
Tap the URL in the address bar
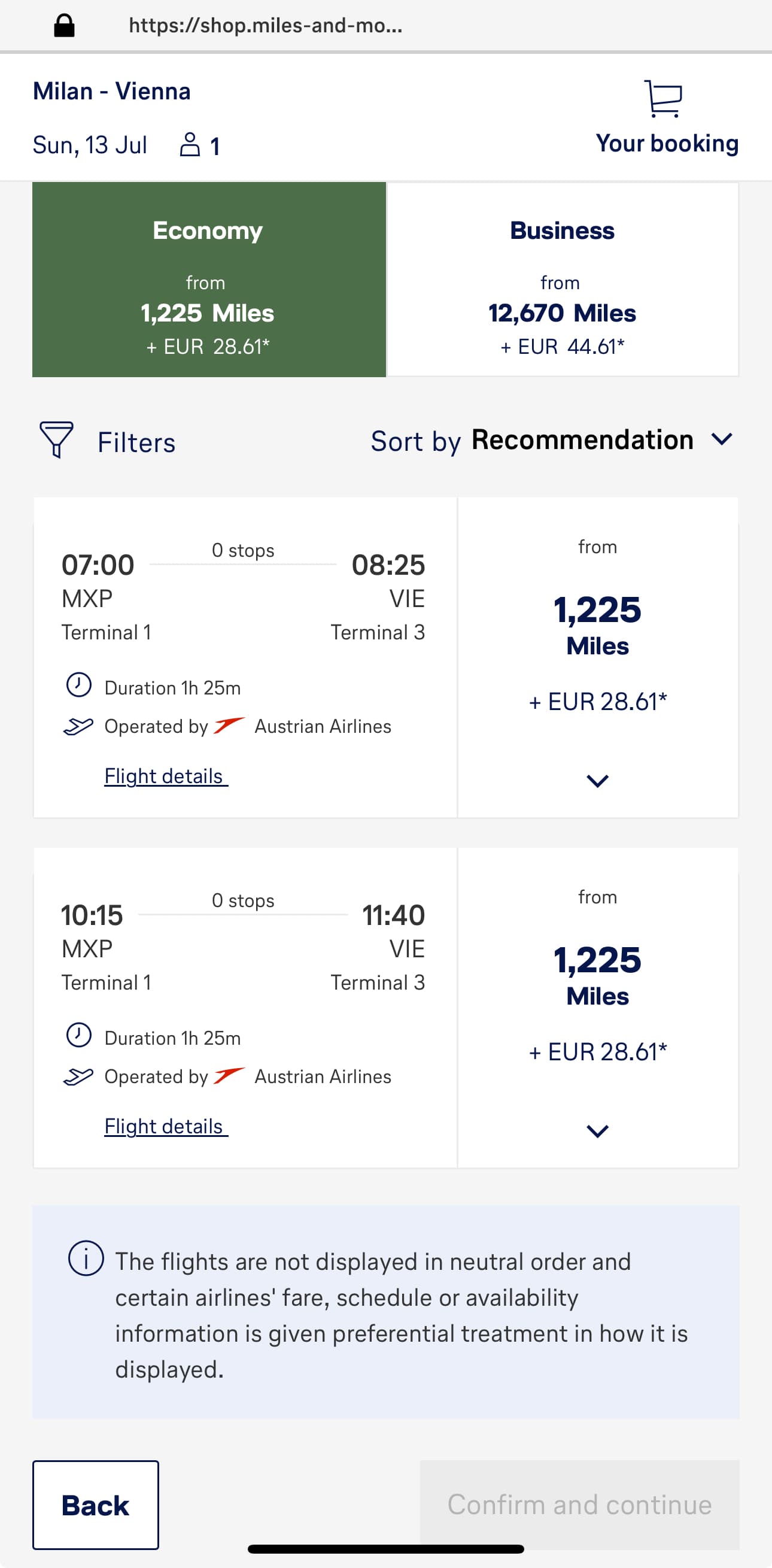tap(265, 26)
